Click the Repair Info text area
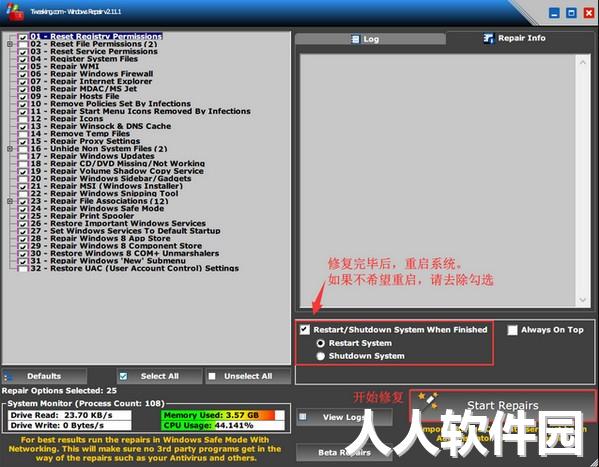The image size is (599, 467). [x=438, y=181]
